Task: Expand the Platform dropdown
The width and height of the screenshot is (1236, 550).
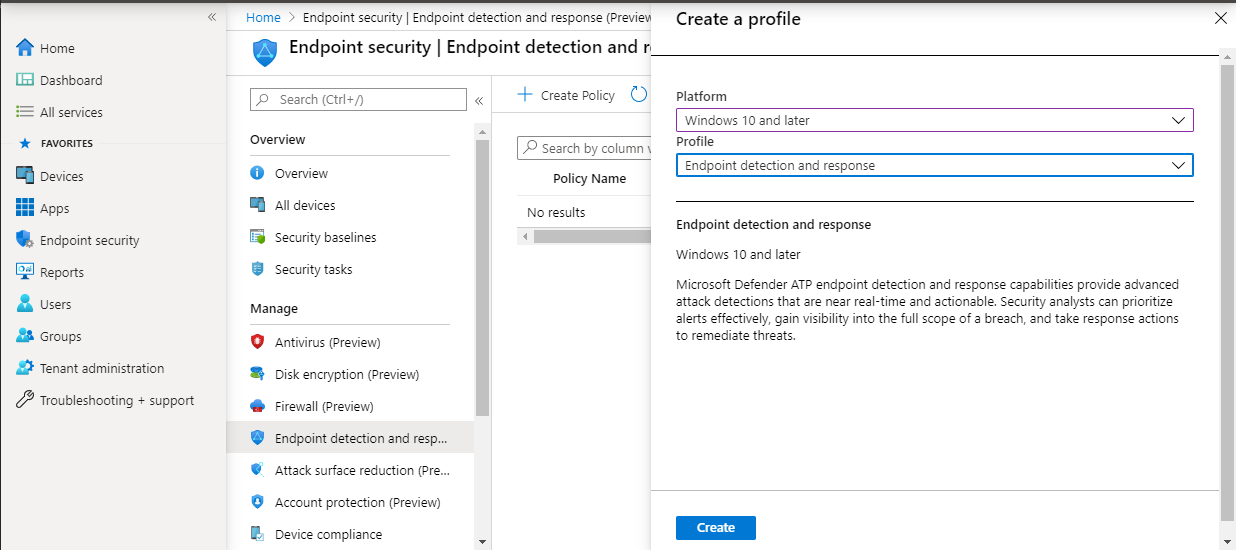Action: tap(934, 120)
